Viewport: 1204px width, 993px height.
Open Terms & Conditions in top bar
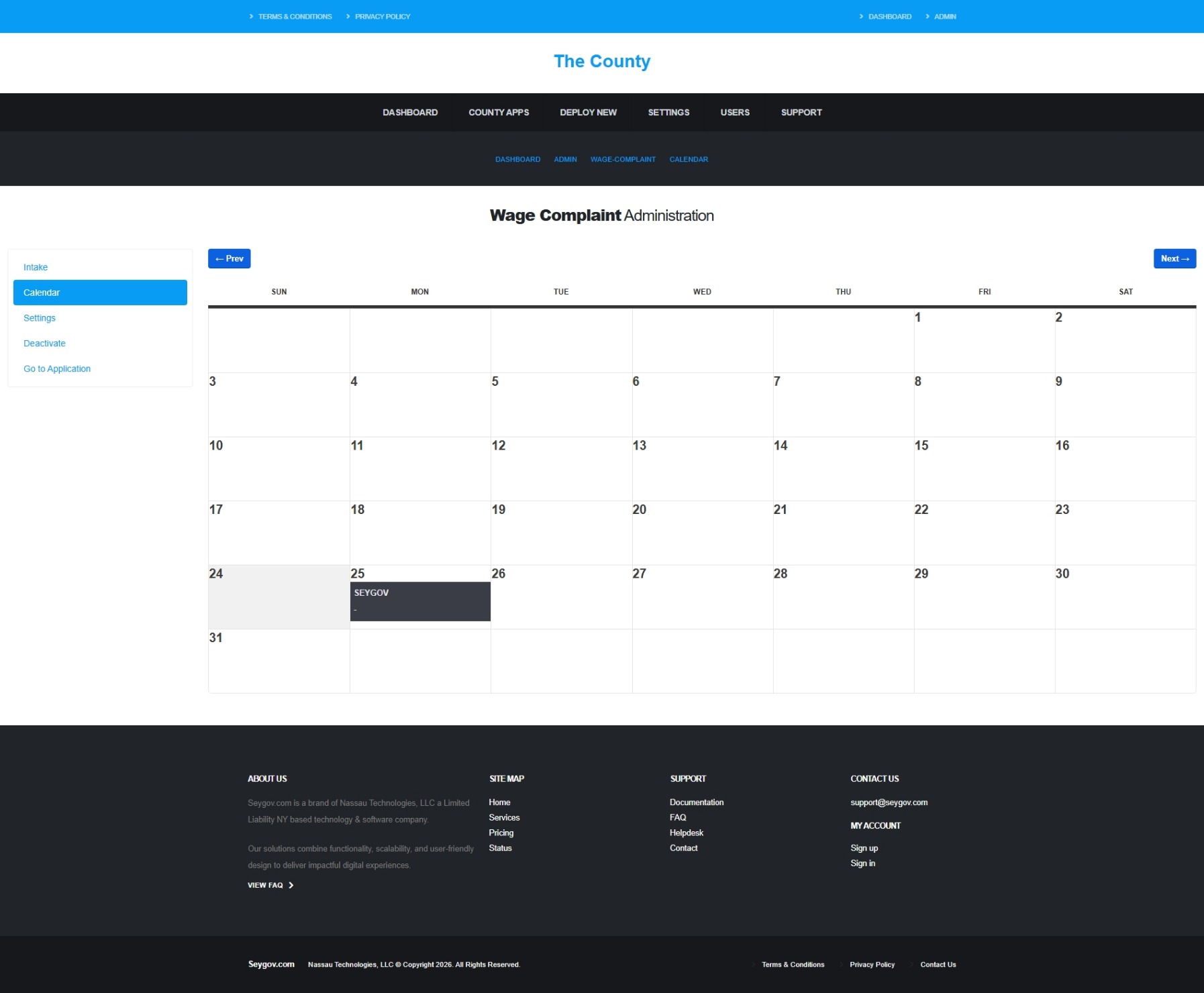click(x=295, y=17)
